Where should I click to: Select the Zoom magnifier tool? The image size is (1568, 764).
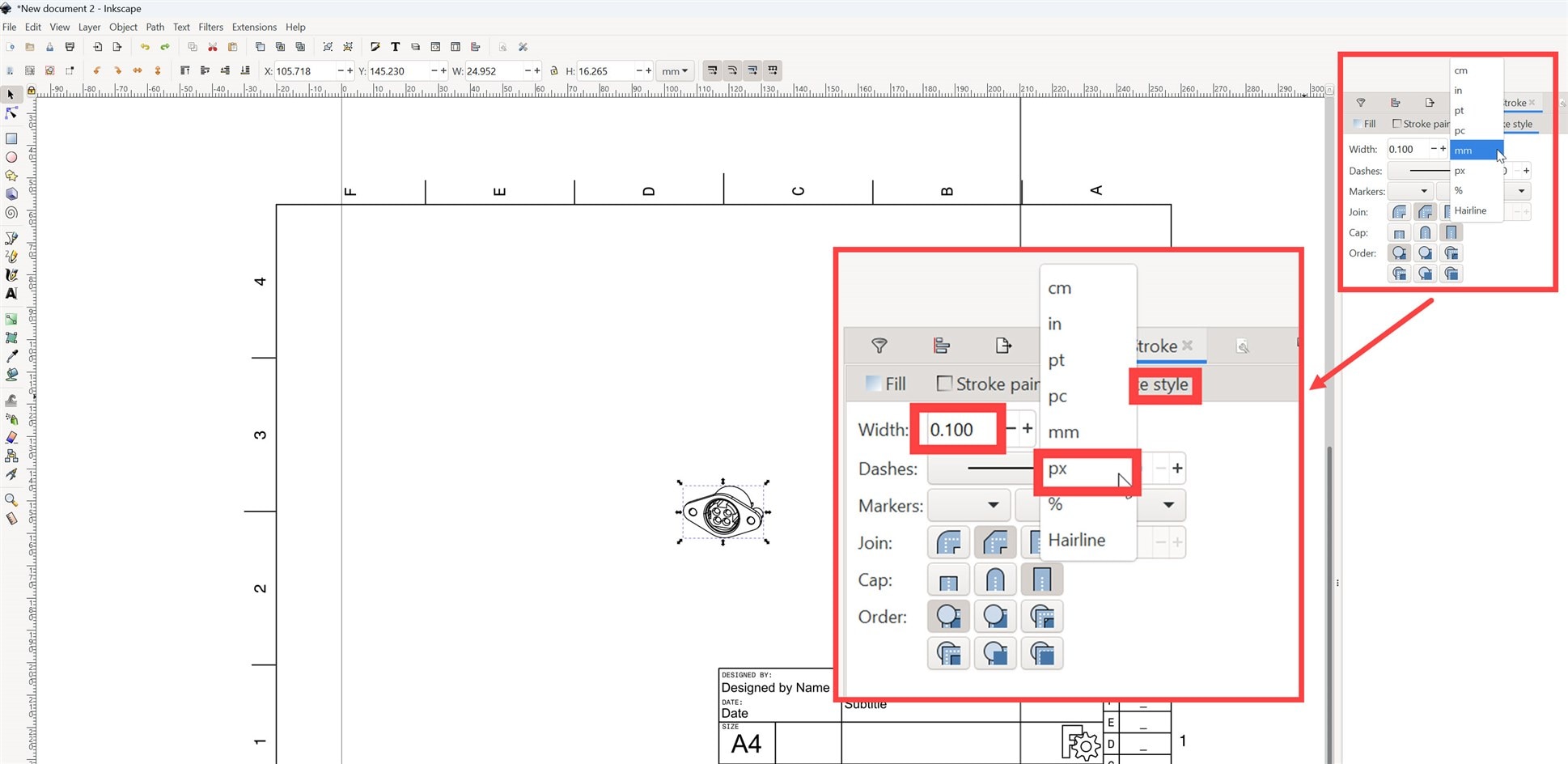click(x=11, y=499)
